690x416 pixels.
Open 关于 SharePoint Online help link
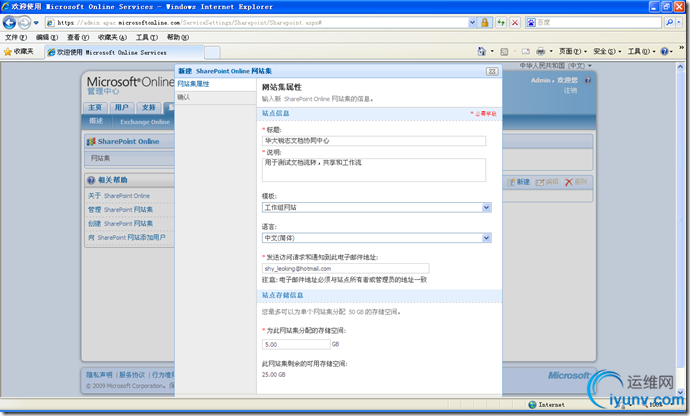tap(119, 196)
